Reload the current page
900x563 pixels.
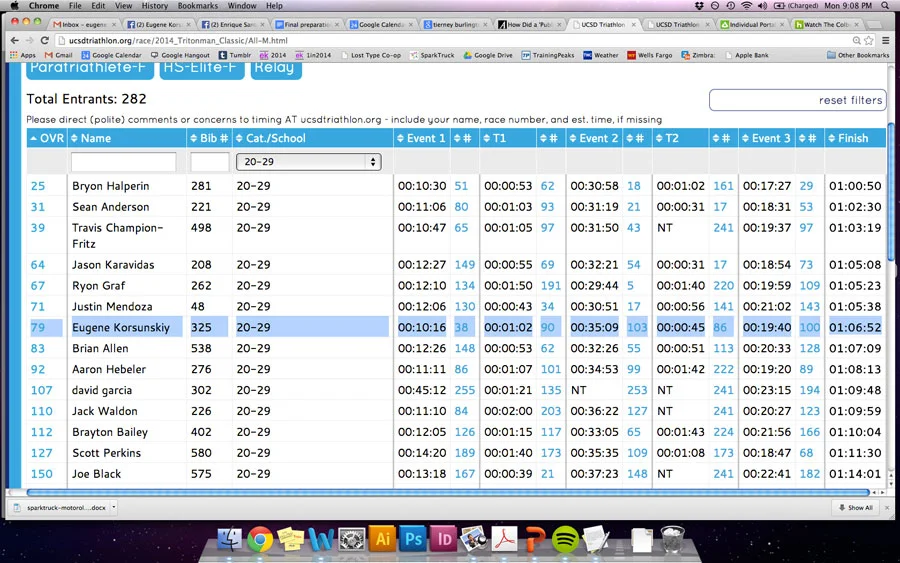pos(44,40)
